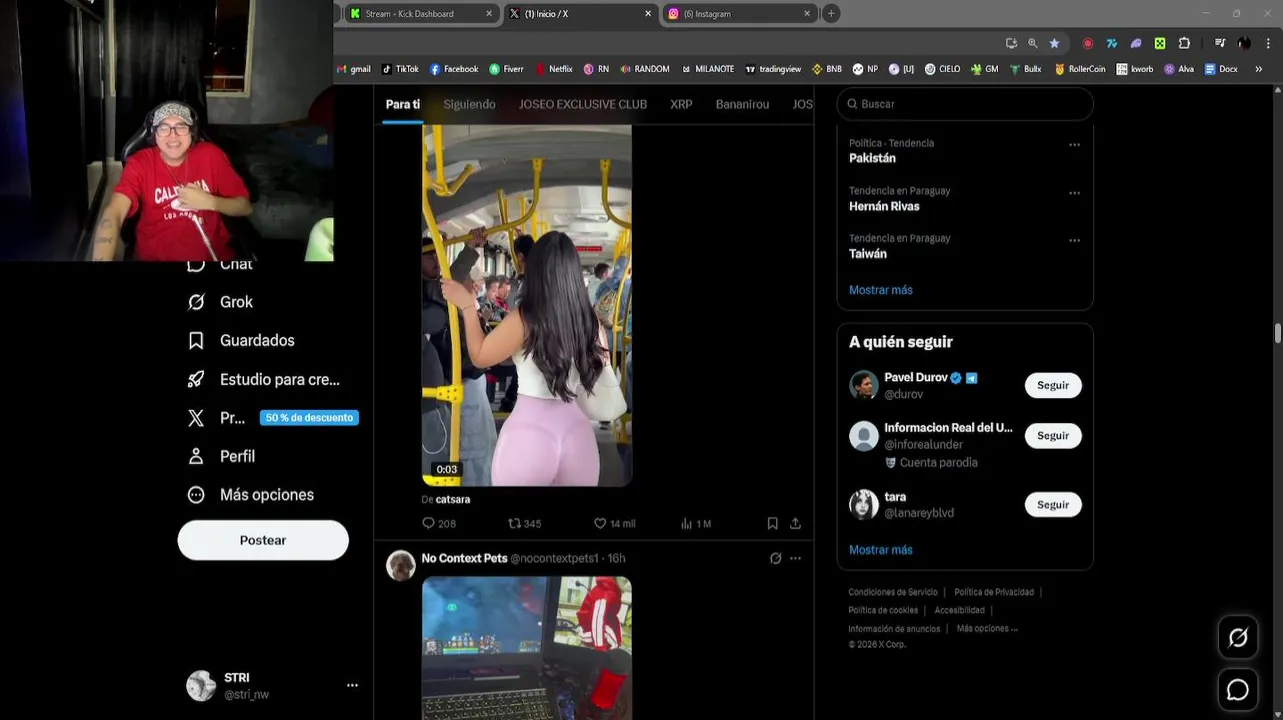This screenshot has height=720, width=1283.
Task: Share the catsara video post
Action: click(795, 523)
